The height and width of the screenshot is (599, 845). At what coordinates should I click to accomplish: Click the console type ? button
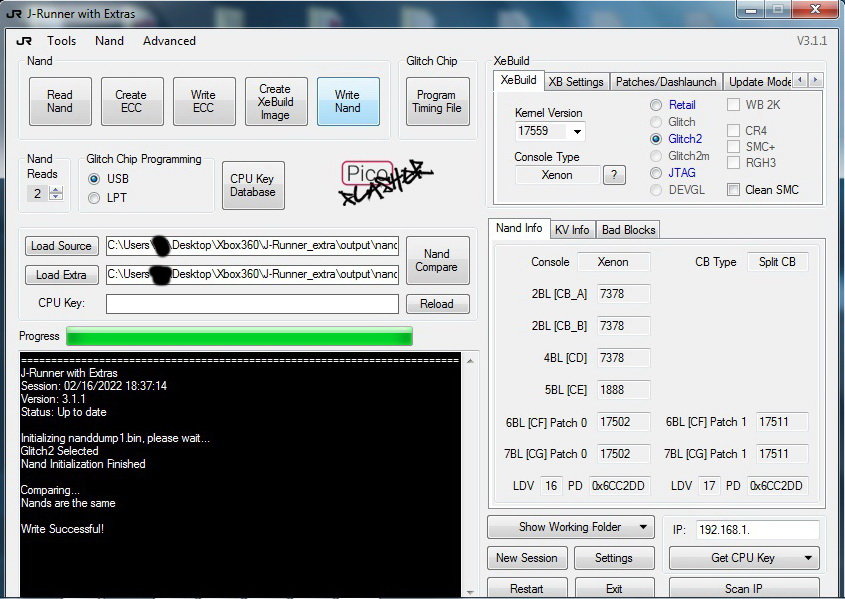(x=614, y=175)
